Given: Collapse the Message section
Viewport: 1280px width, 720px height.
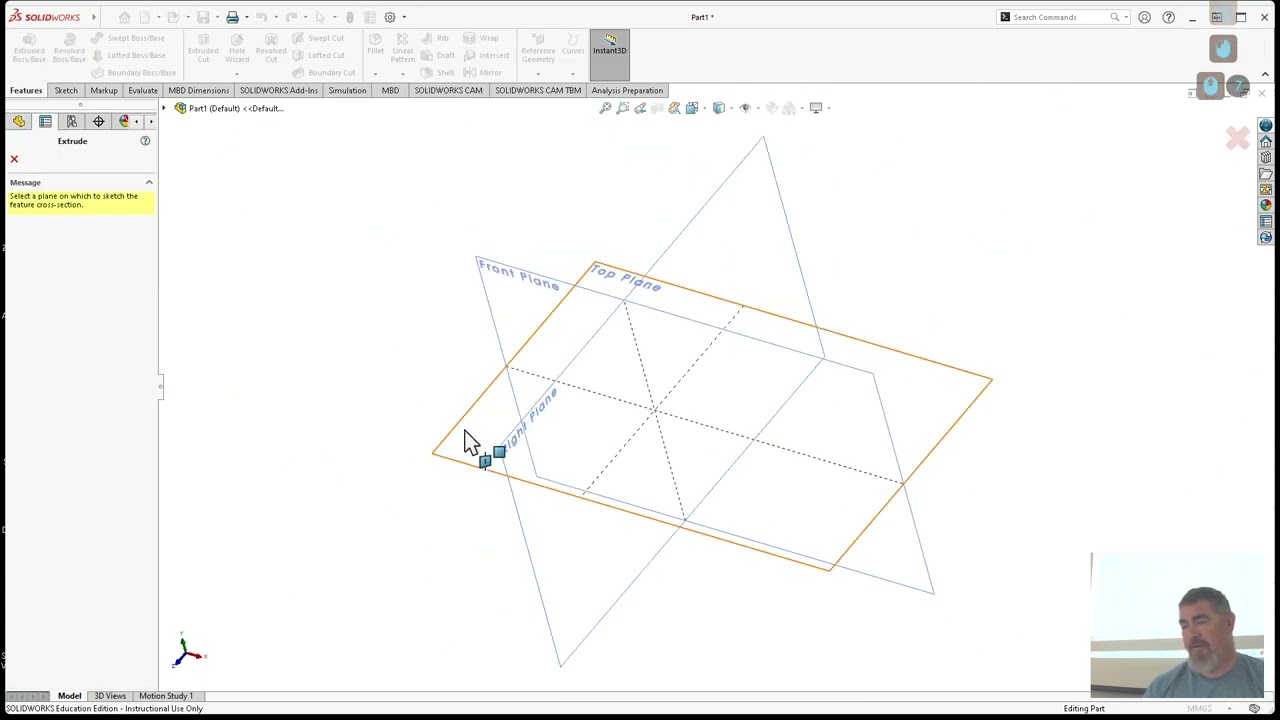Looking at the screenshot, I should tap(149, 182).
